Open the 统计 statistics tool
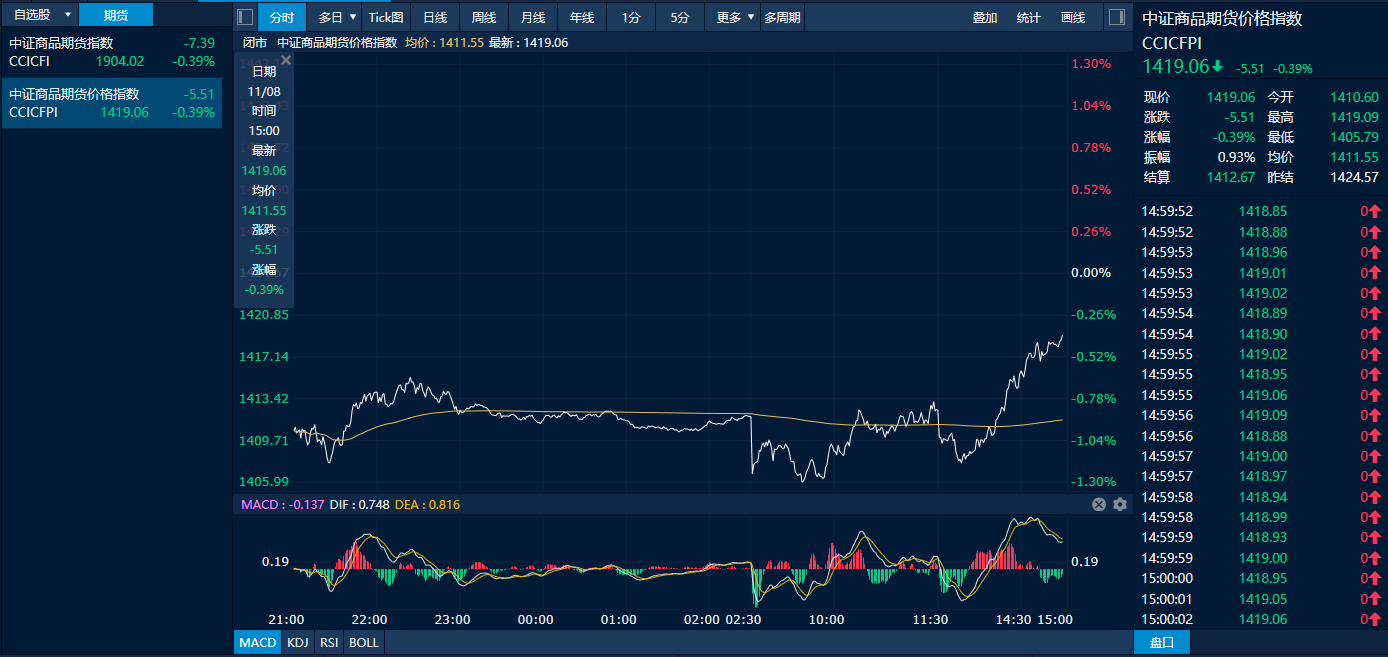Viewport: 1388px width, 657px height. tap(1028, 17)
